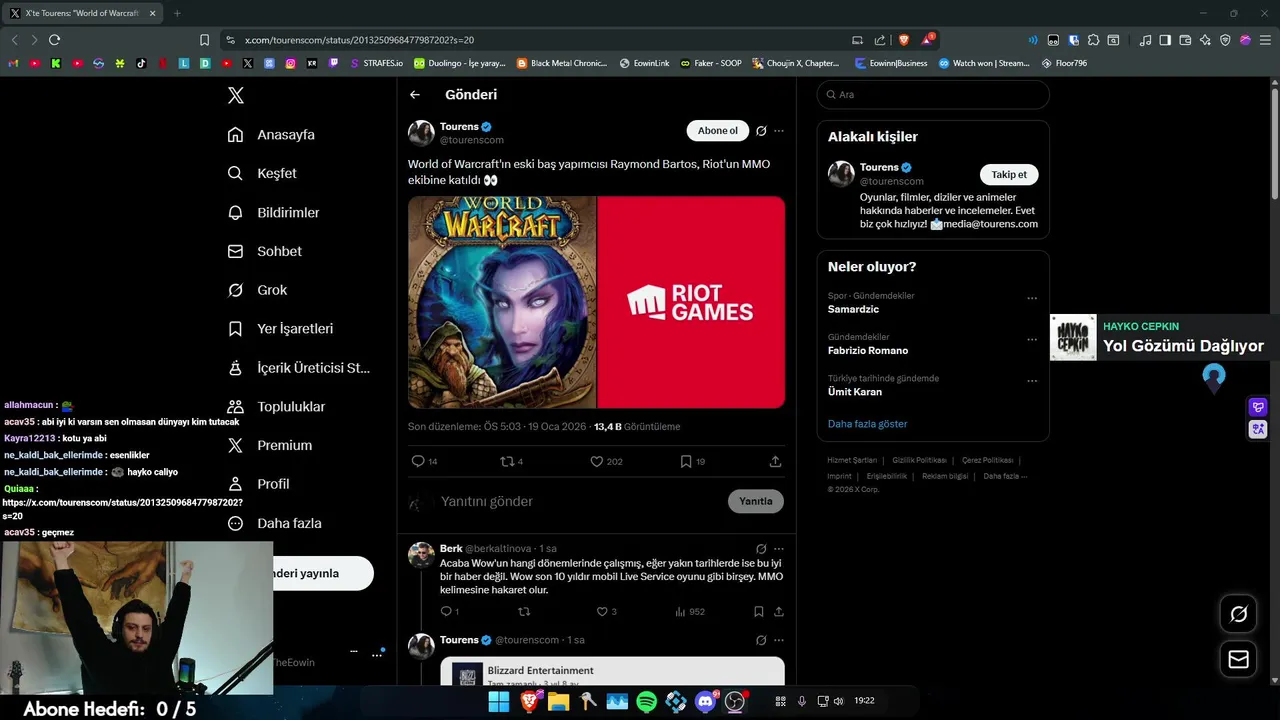Open Ümit Karan trend options menu

point(1032,381)
